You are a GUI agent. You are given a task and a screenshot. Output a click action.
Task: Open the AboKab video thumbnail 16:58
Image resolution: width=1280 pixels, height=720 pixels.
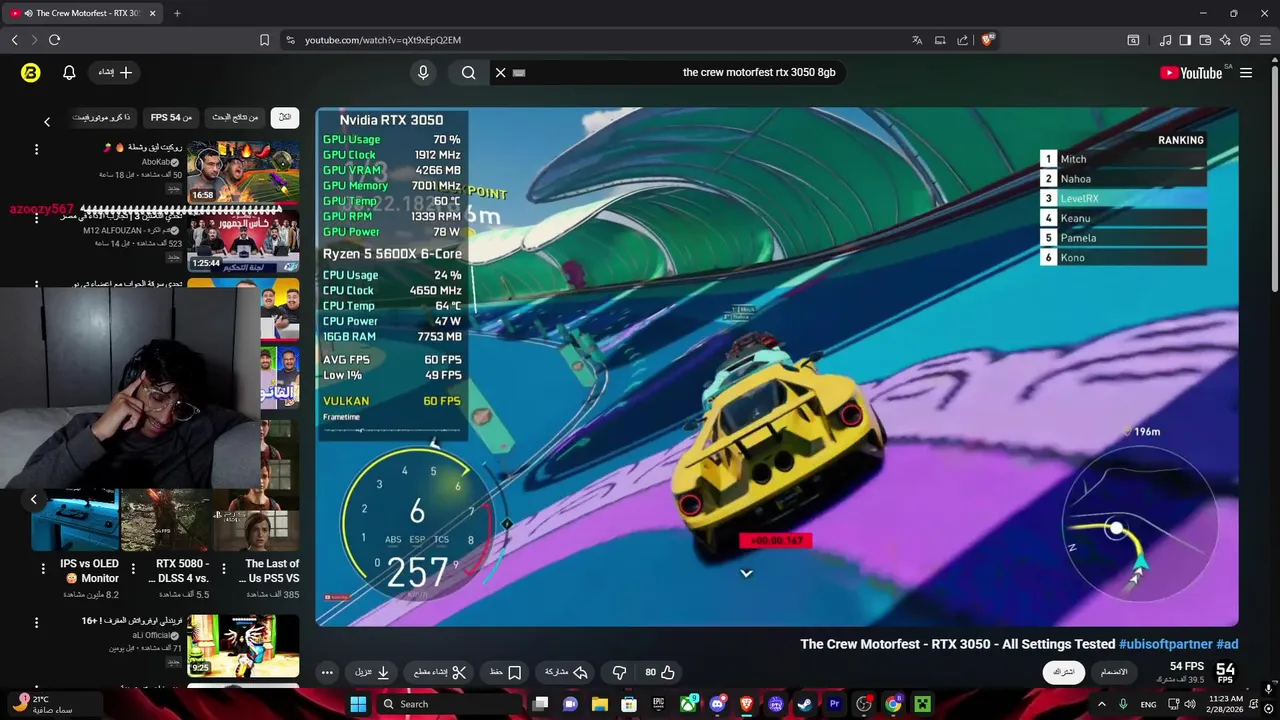(x=243, y=171)
